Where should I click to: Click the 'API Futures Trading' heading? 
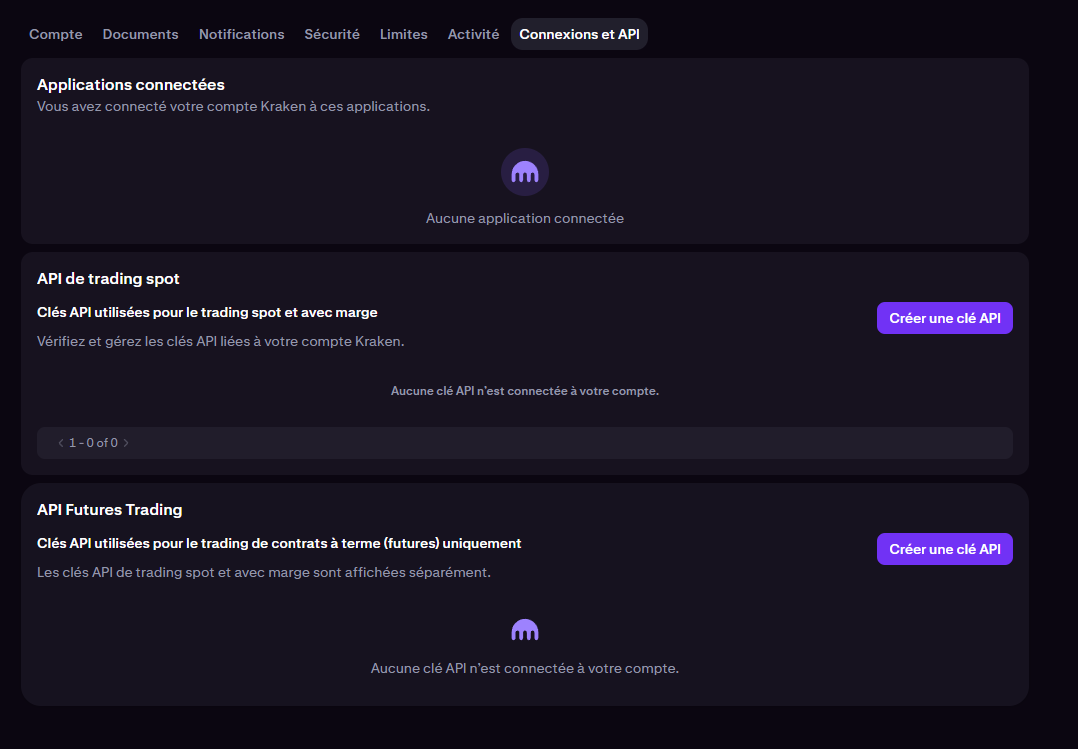[x=110, y=509]
